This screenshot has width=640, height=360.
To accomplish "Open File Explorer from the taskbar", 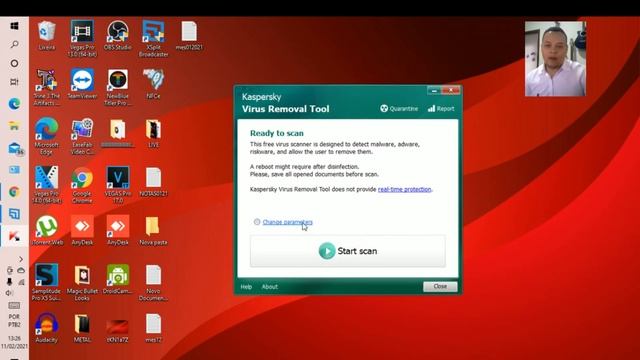I will tap(14, 126).
